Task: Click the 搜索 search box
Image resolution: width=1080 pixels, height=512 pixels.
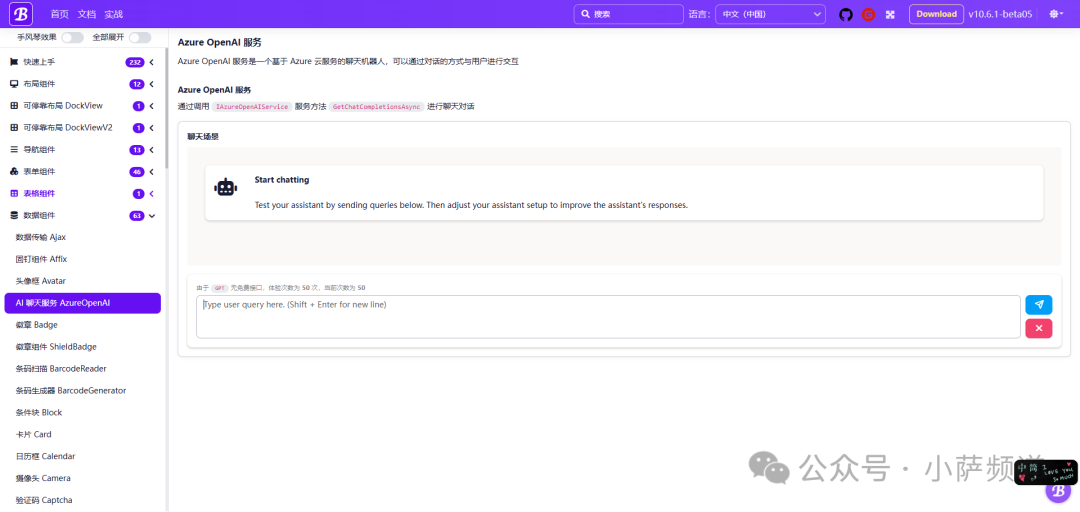Action: (628, 14)
